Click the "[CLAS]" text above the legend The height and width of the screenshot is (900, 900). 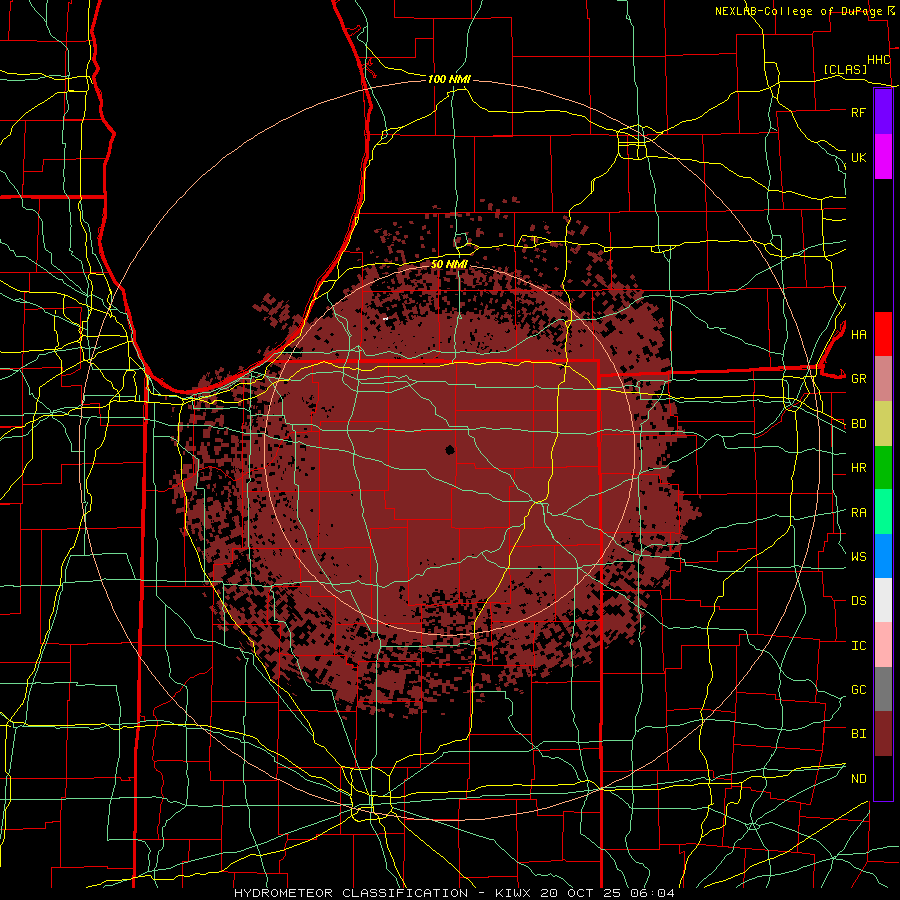[x=845, y=69]
